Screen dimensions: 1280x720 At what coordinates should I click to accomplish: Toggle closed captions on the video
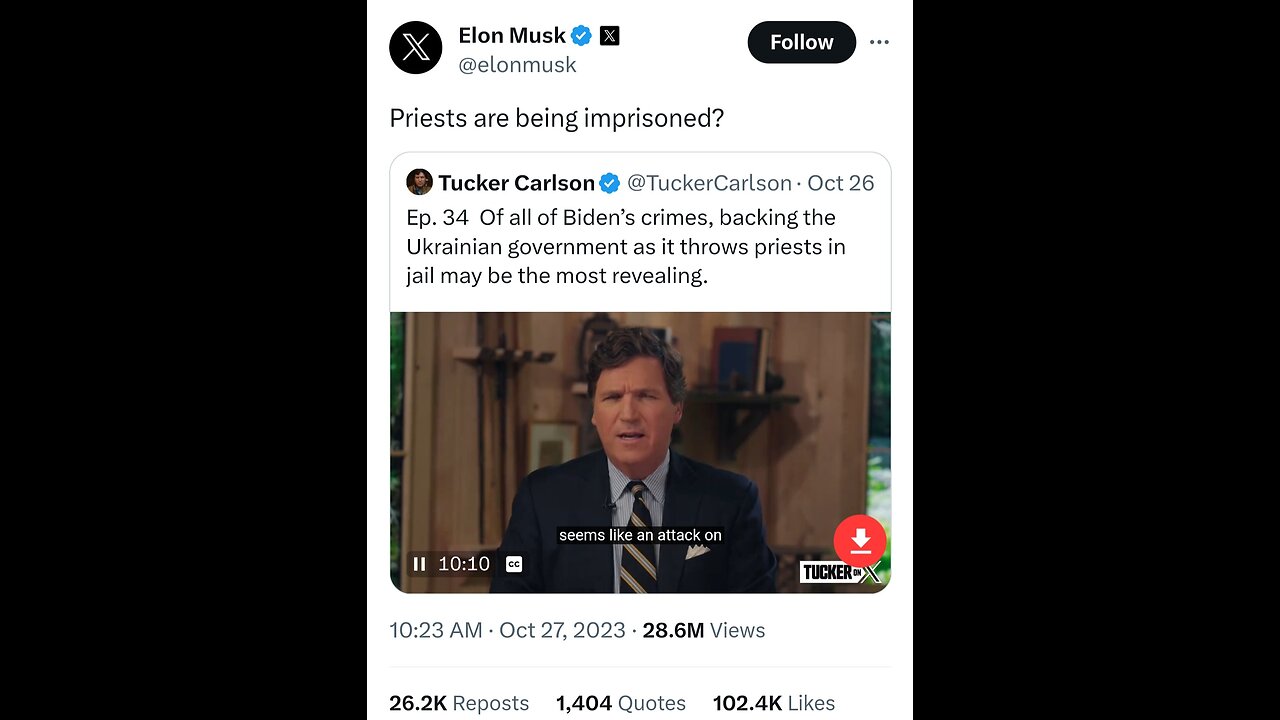point(514,564)
